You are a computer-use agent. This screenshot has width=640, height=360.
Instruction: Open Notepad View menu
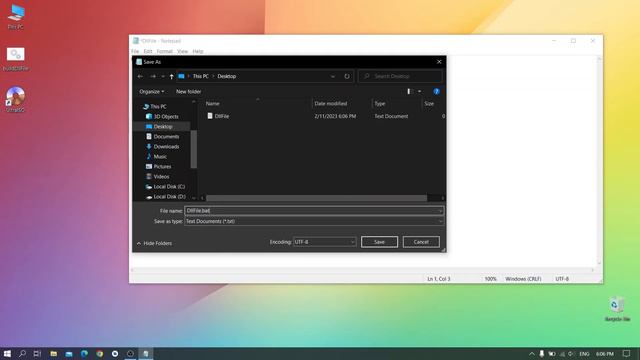182,51
